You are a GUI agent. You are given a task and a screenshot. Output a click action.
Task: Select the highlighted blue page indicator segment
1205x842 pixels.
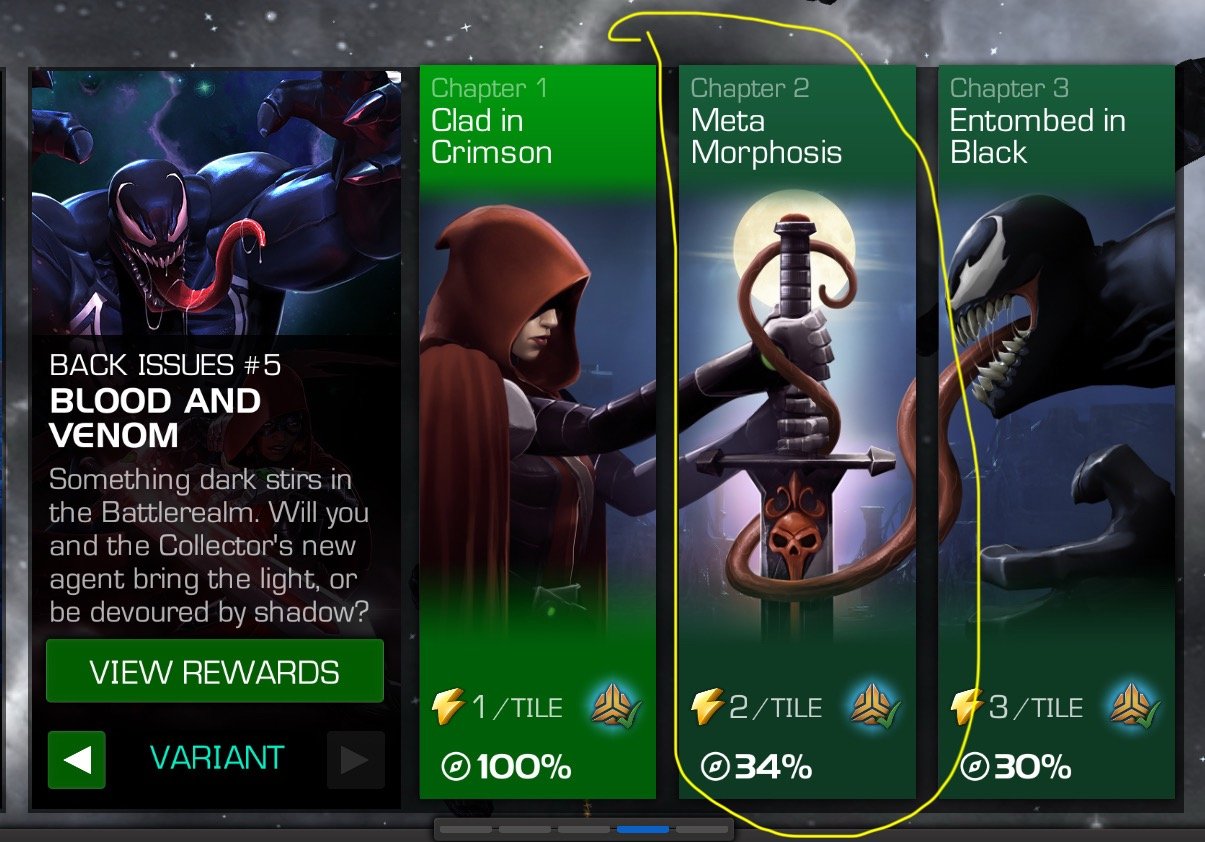(643, 829)
